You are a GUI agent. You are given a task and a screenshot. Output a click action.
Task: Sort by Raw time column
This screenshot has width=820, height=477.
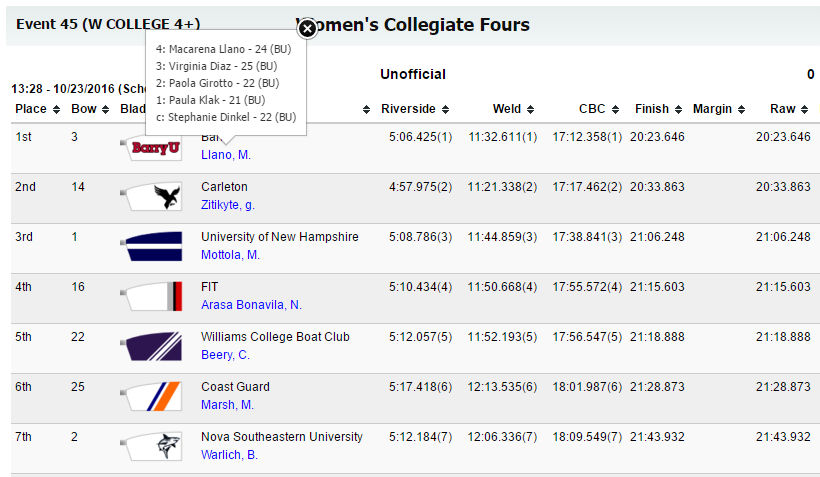789,109
